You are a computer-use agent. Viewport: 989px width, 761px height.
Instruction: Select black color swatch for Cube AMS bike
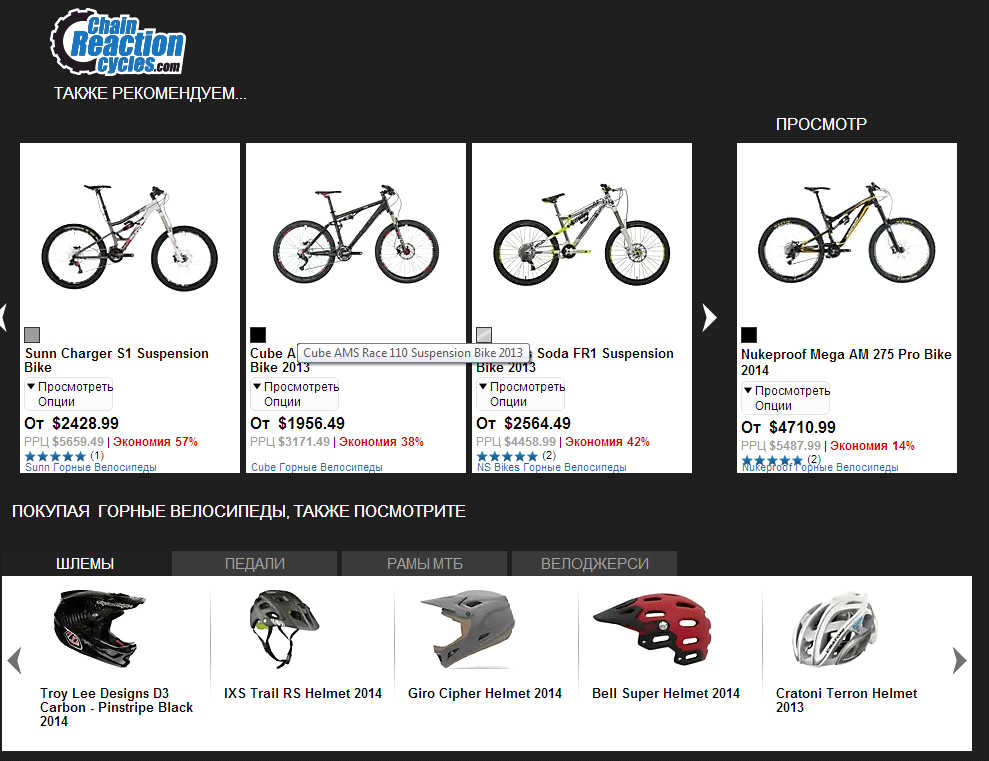258,335
